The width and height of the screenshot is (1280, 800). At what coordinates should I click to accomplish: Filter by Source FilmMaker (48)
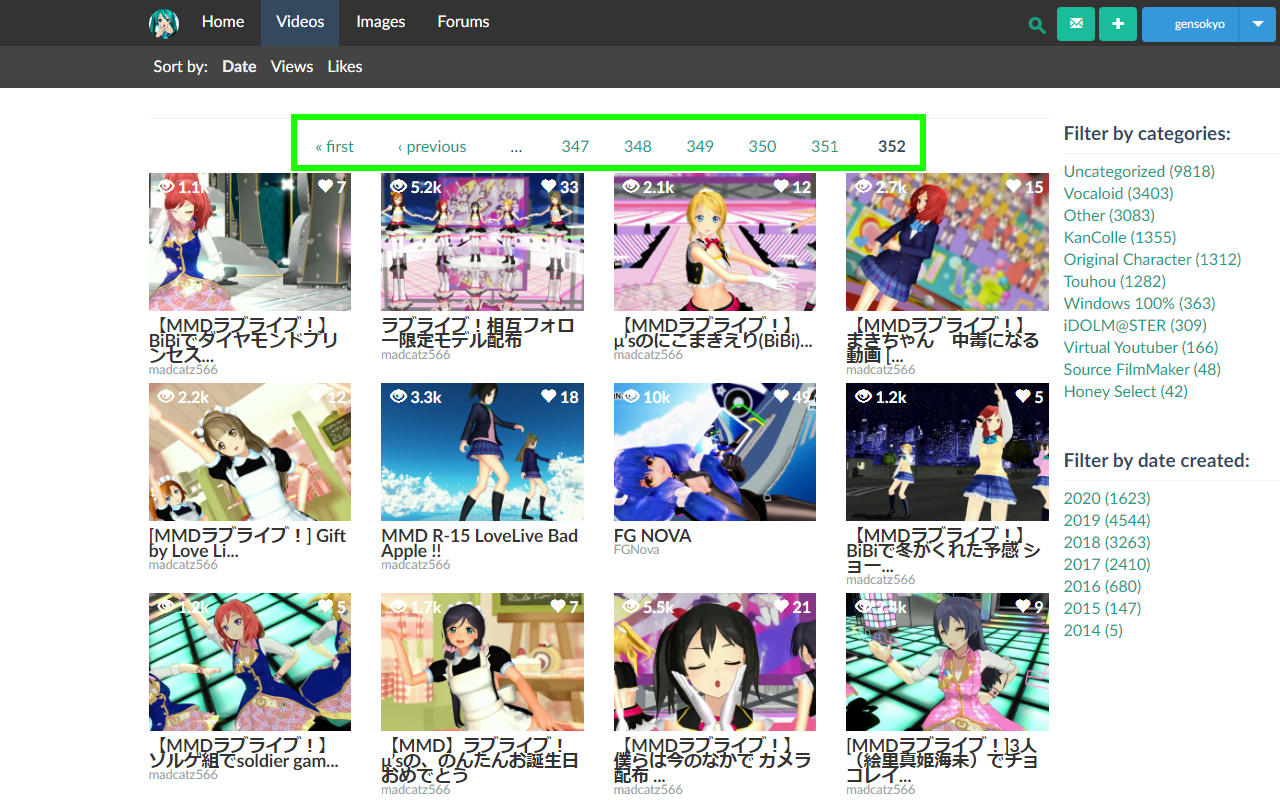pos(1142,370)
